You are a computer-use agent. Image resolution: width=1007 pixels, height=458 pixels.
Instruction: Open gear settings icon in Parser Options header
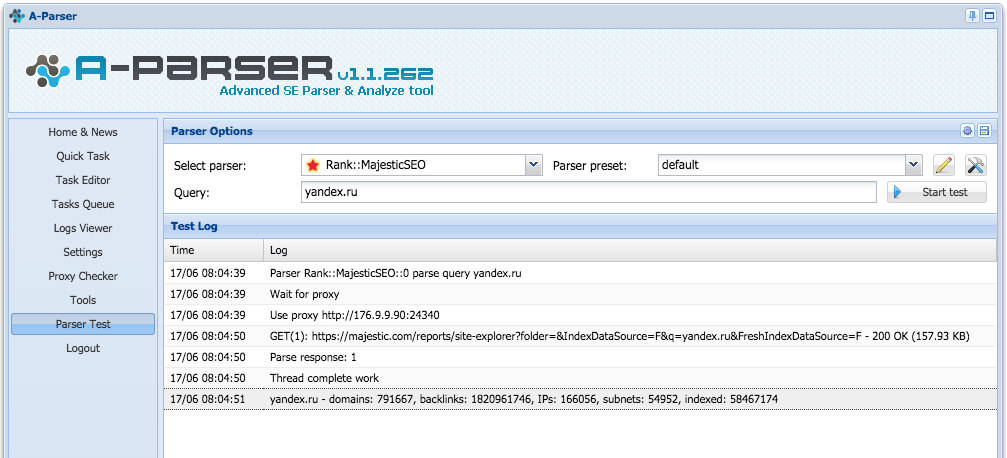point(967,131)
